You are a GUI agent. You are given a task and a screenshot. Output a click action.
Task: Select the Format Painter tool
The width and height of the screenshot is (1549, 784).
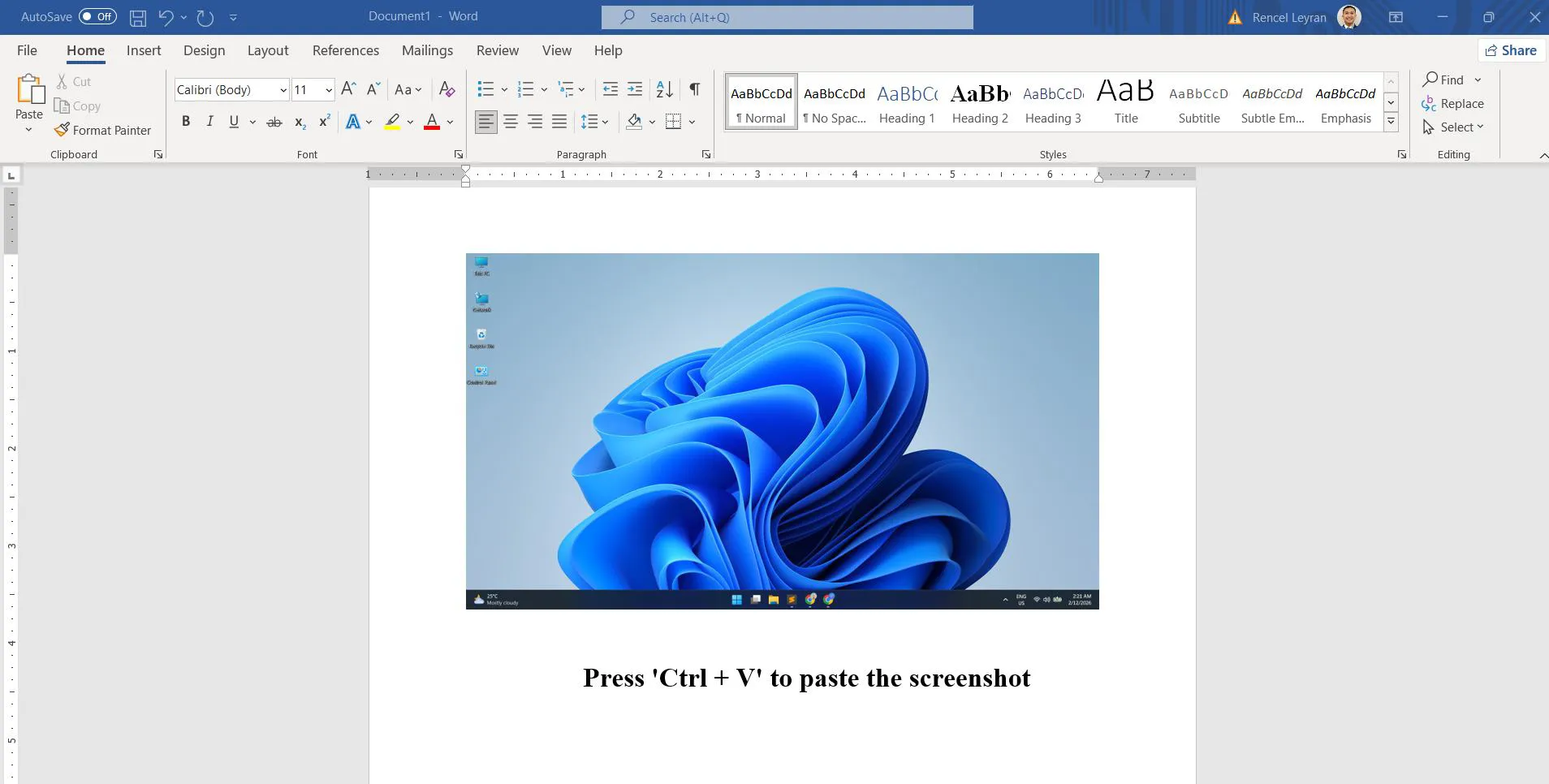pos(103,130)
